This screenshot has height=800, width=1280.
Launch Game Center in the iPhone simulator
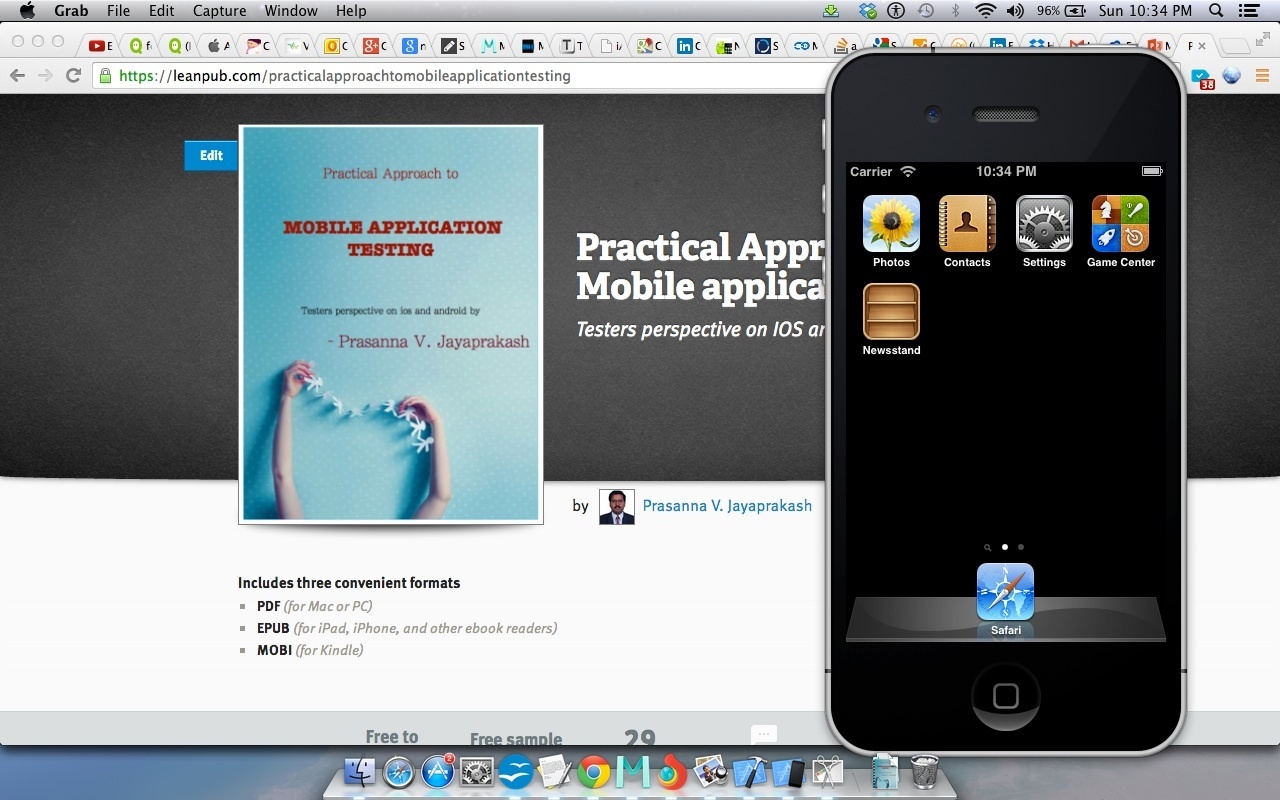click(x=1119, y=222)
